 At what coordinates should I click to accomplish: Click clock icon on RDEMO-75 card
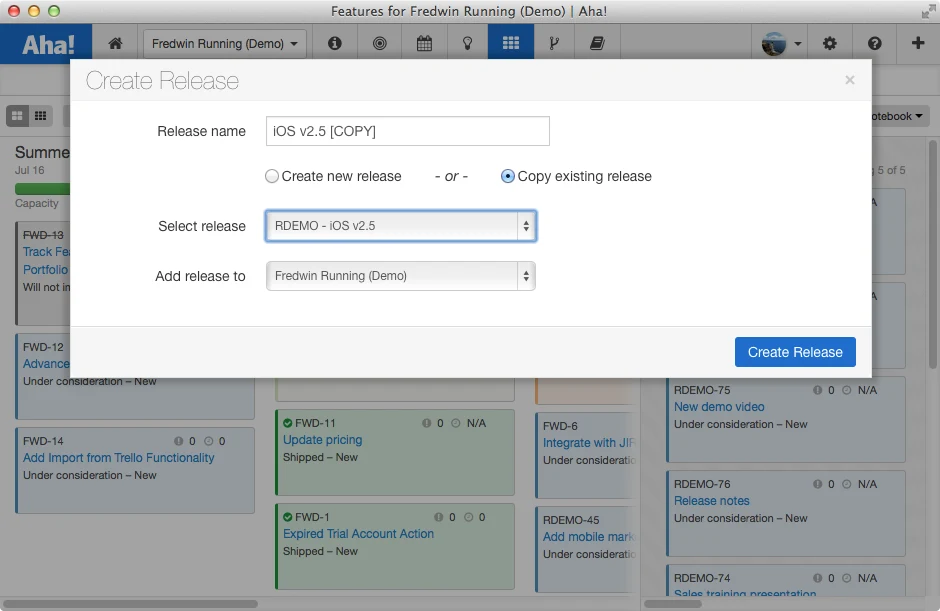point(846,390)
